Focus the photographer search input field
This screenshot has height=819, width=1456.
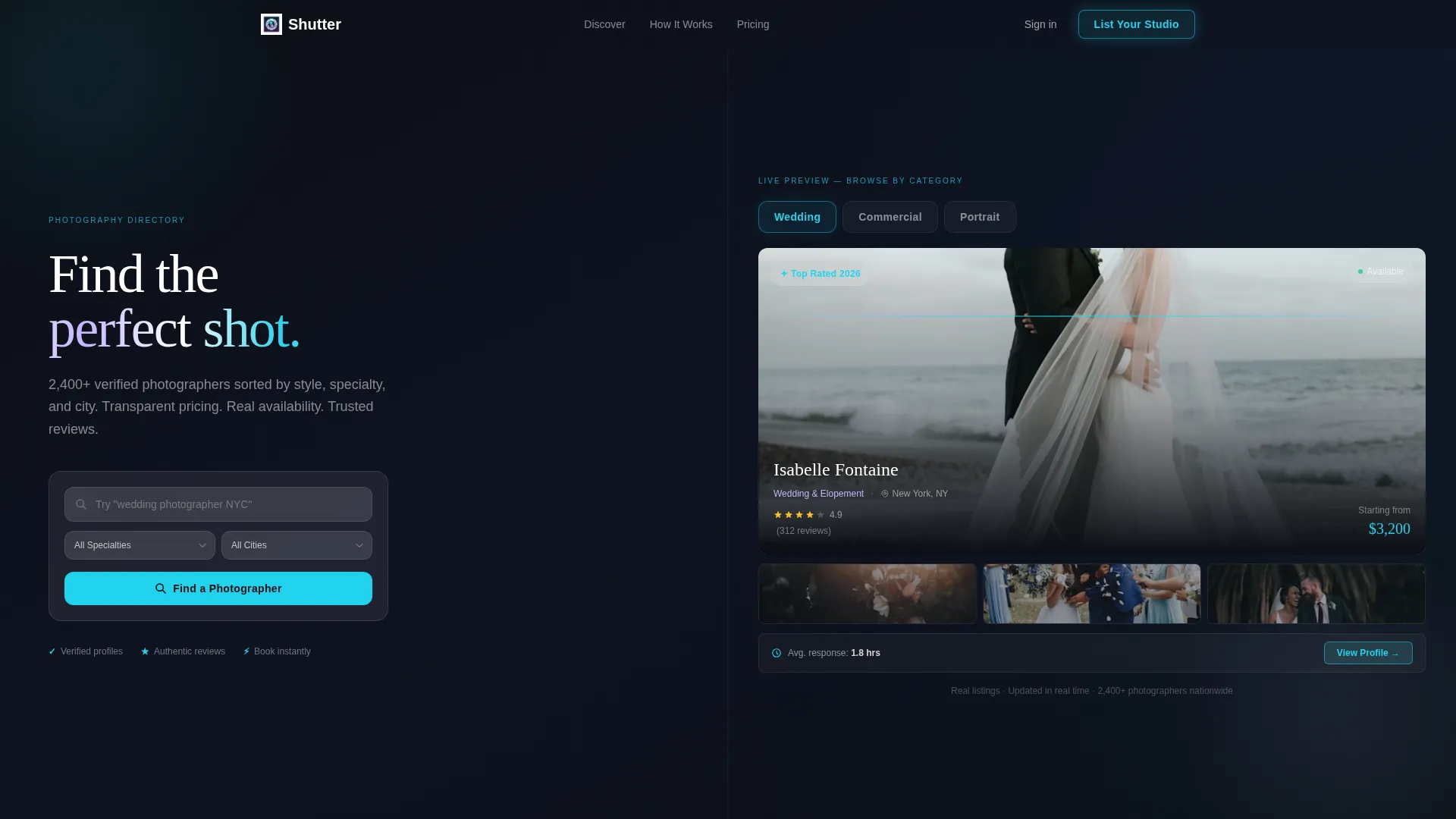tap(218, 504)
